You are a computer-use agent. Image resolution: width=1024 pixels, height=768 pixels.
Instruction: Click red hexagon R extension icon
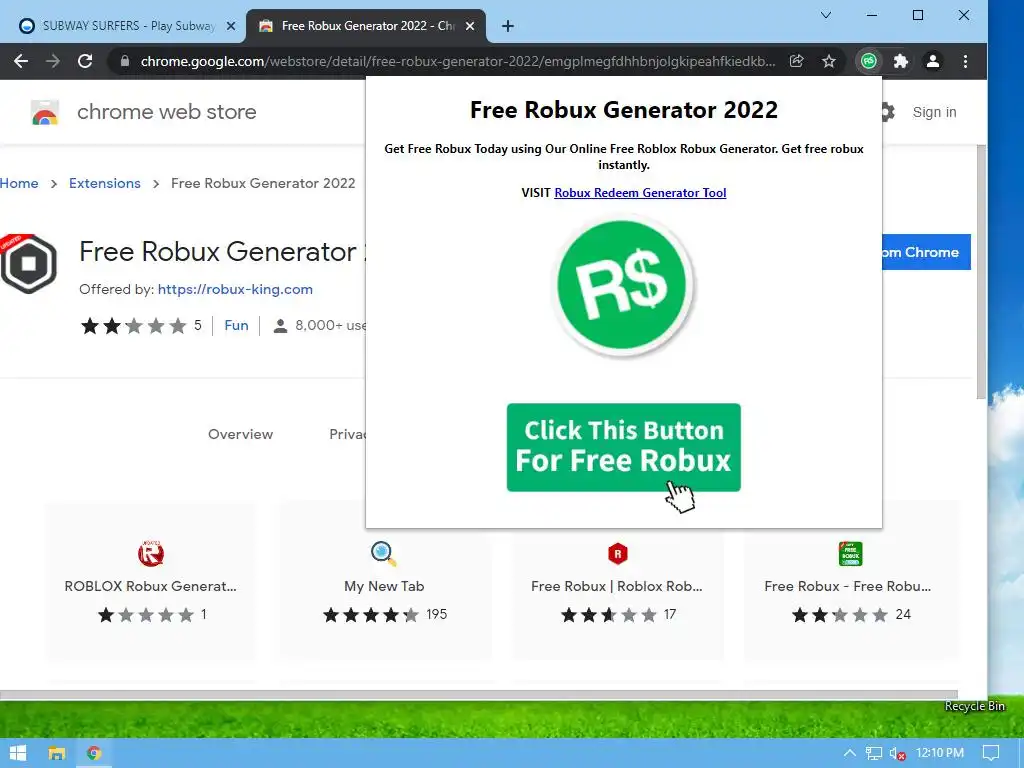point(617,554)
